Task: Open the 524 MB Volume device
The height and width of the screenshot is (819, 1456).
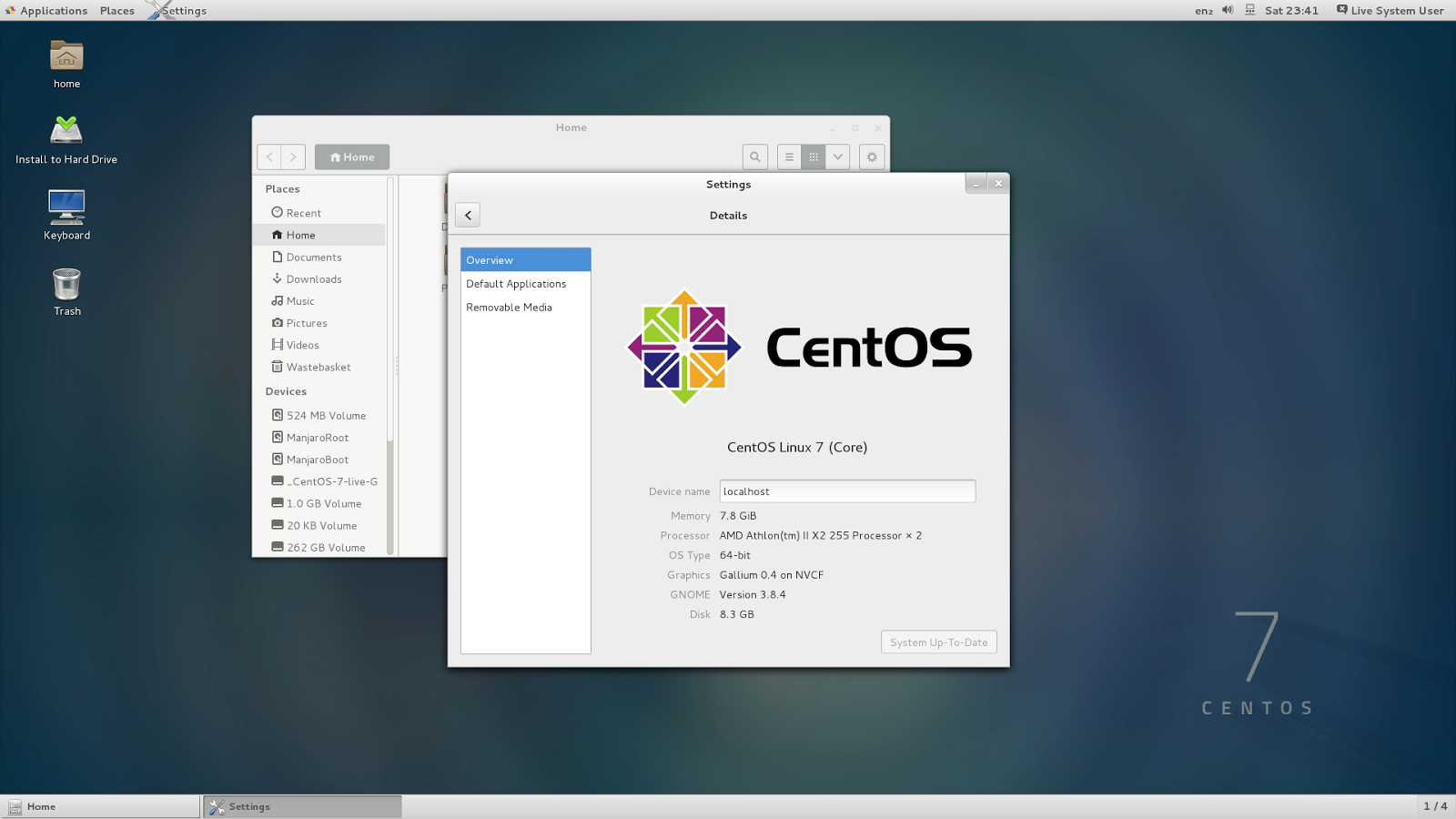Action: point(318,416)
